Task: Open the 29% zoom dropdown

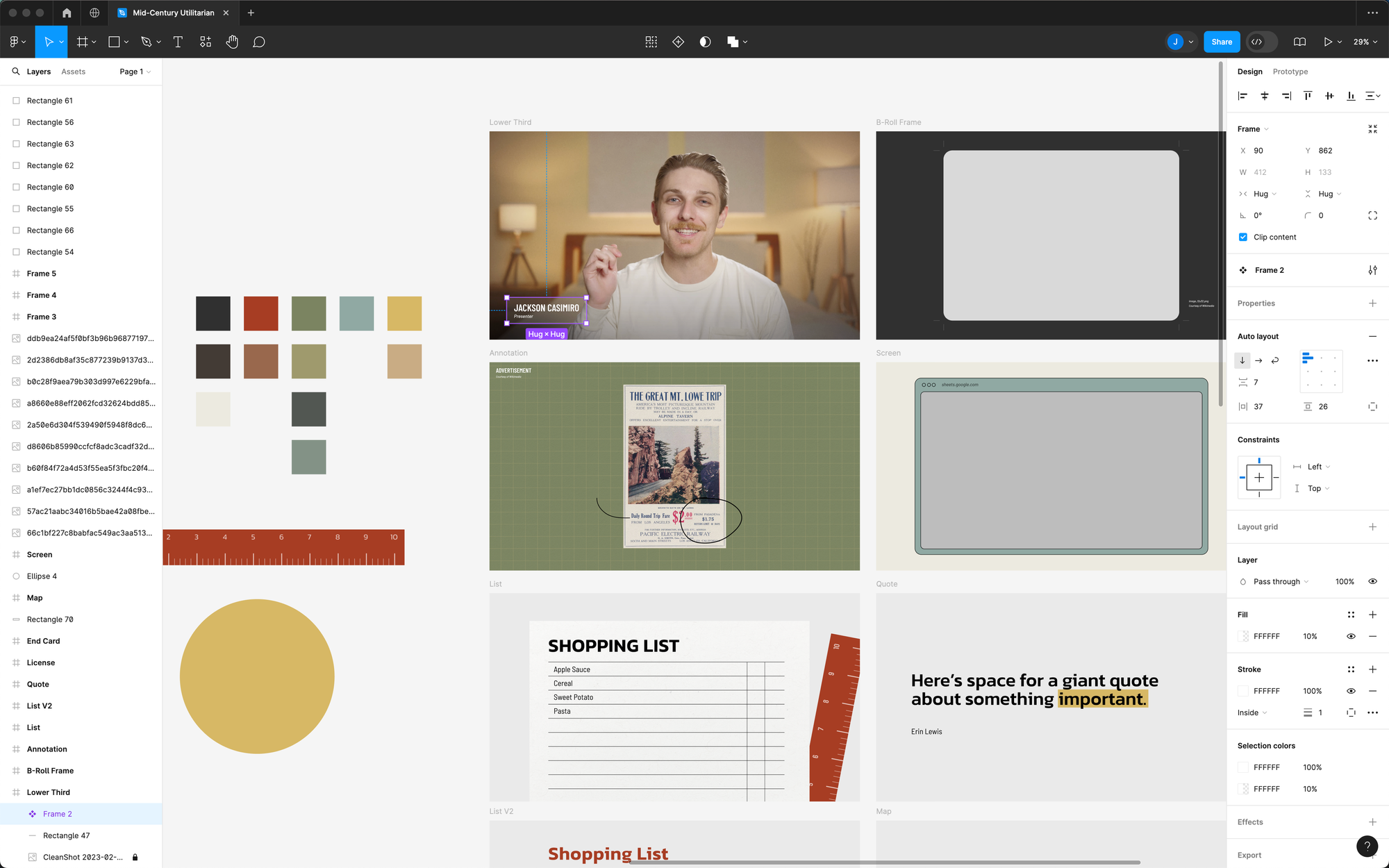Action: tap(1365, 42)
